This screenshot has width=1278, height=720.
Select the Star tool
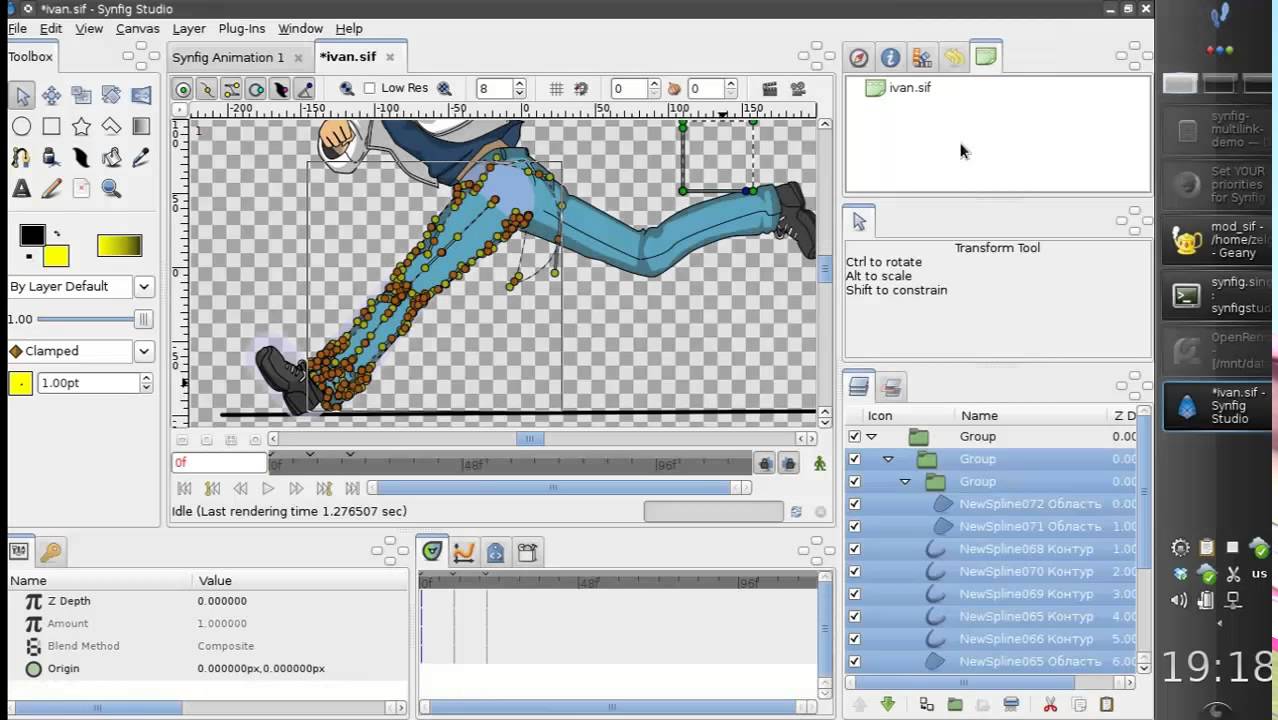[x=81, y=127]
